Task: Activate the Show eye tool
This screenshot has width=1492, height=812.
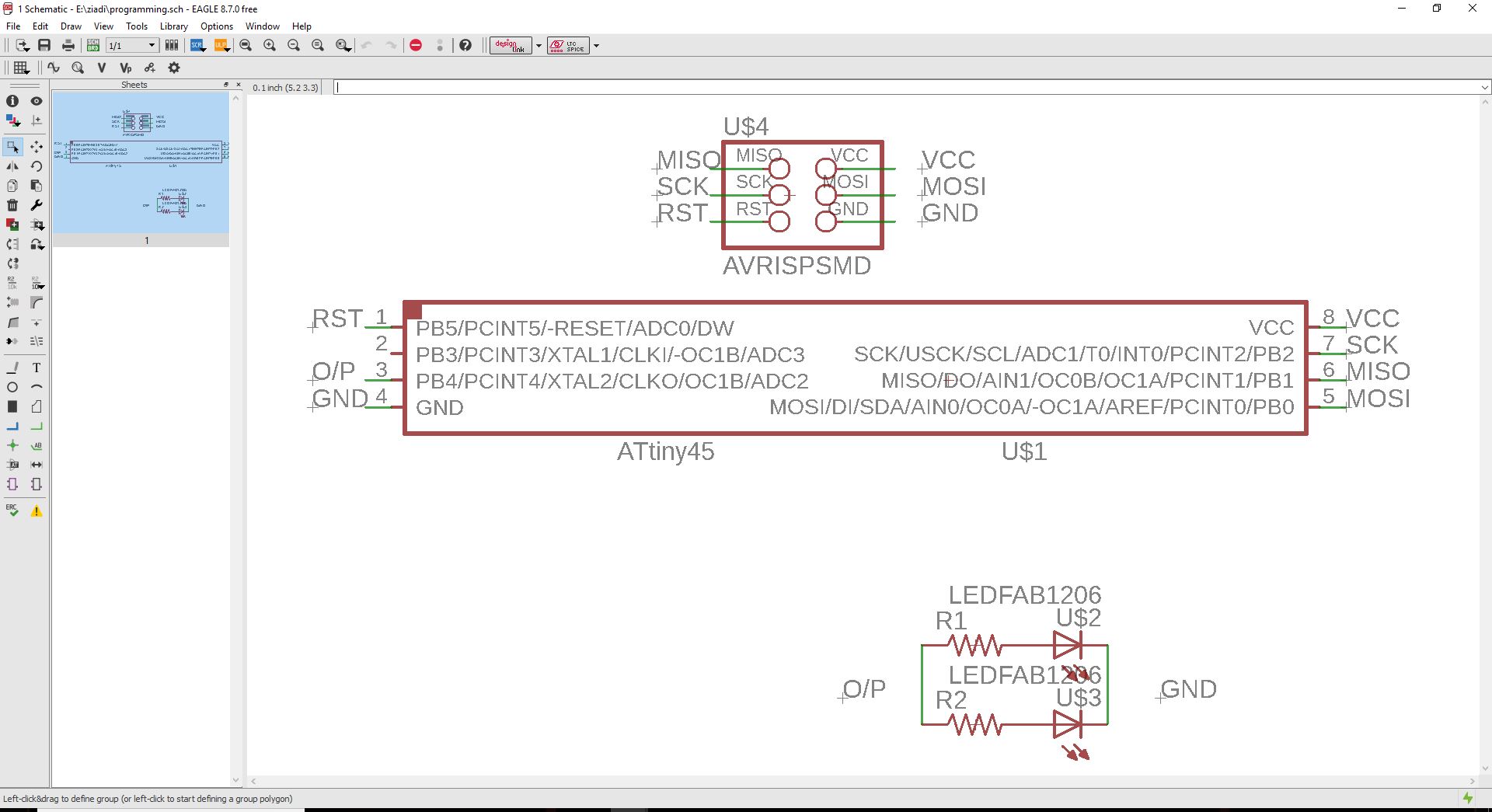Action: [x=36, y=101]
